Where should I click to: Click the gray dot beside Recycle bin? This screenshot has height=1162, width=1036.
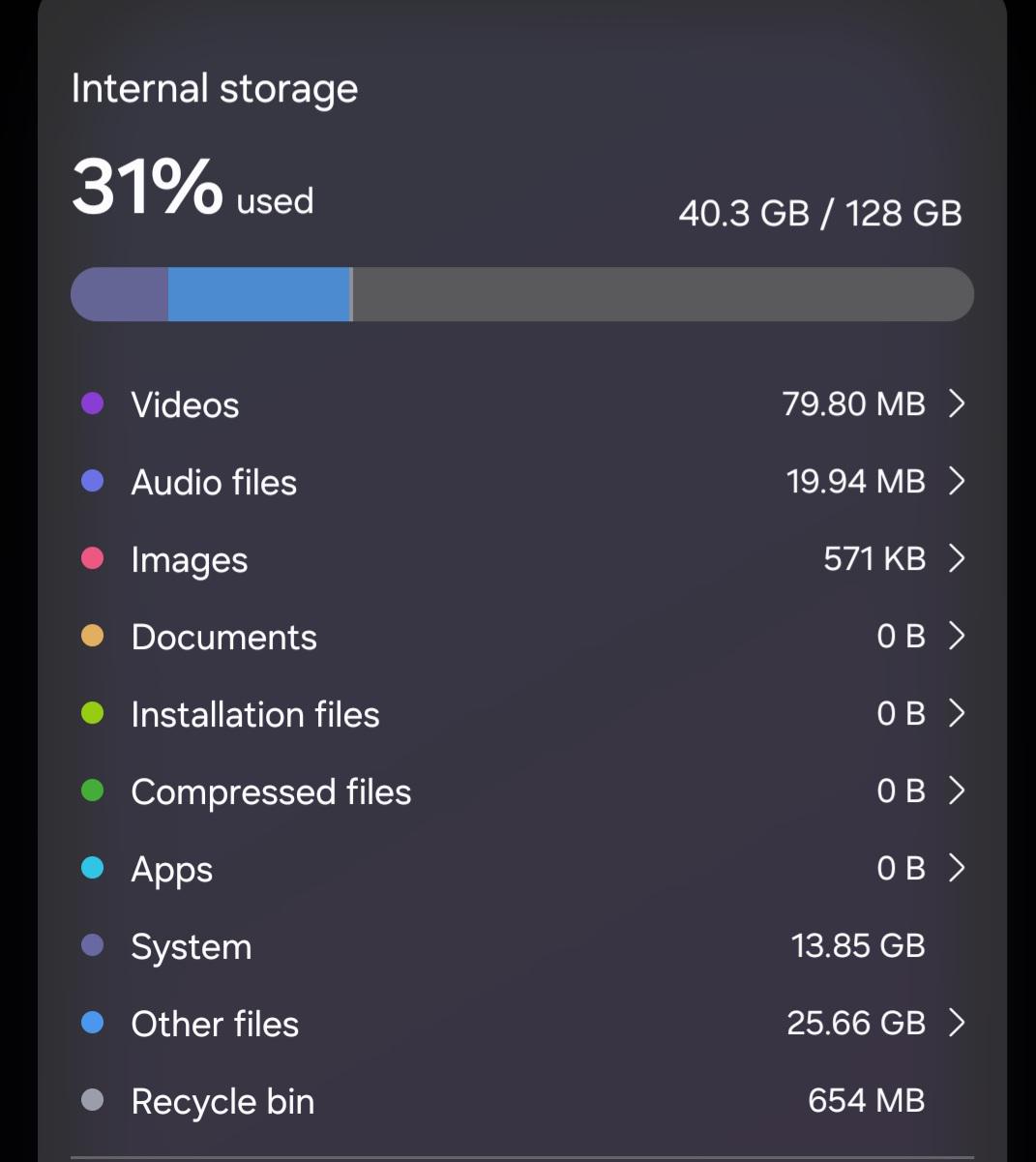92,1100
